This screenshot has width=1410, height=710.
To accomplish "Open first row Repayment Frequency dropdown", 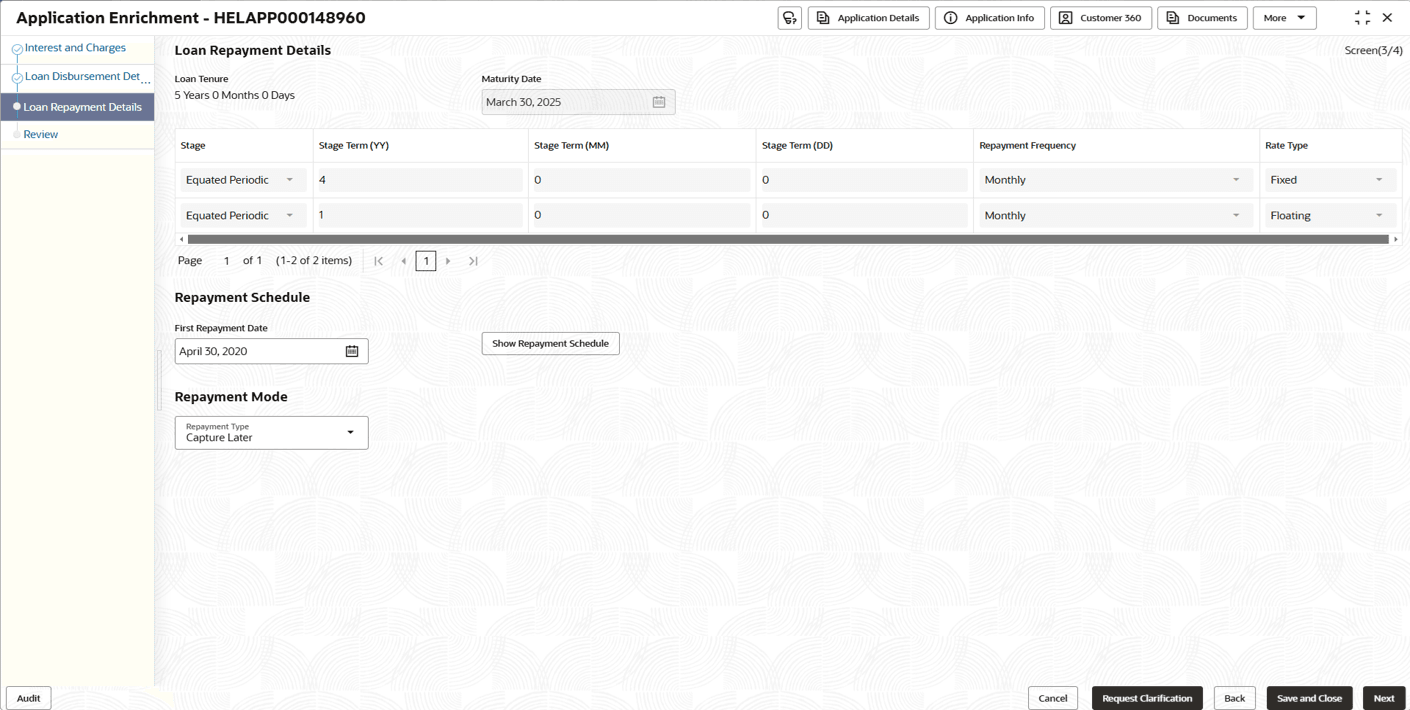I will pyautogui.click(x=1115, y=180).
